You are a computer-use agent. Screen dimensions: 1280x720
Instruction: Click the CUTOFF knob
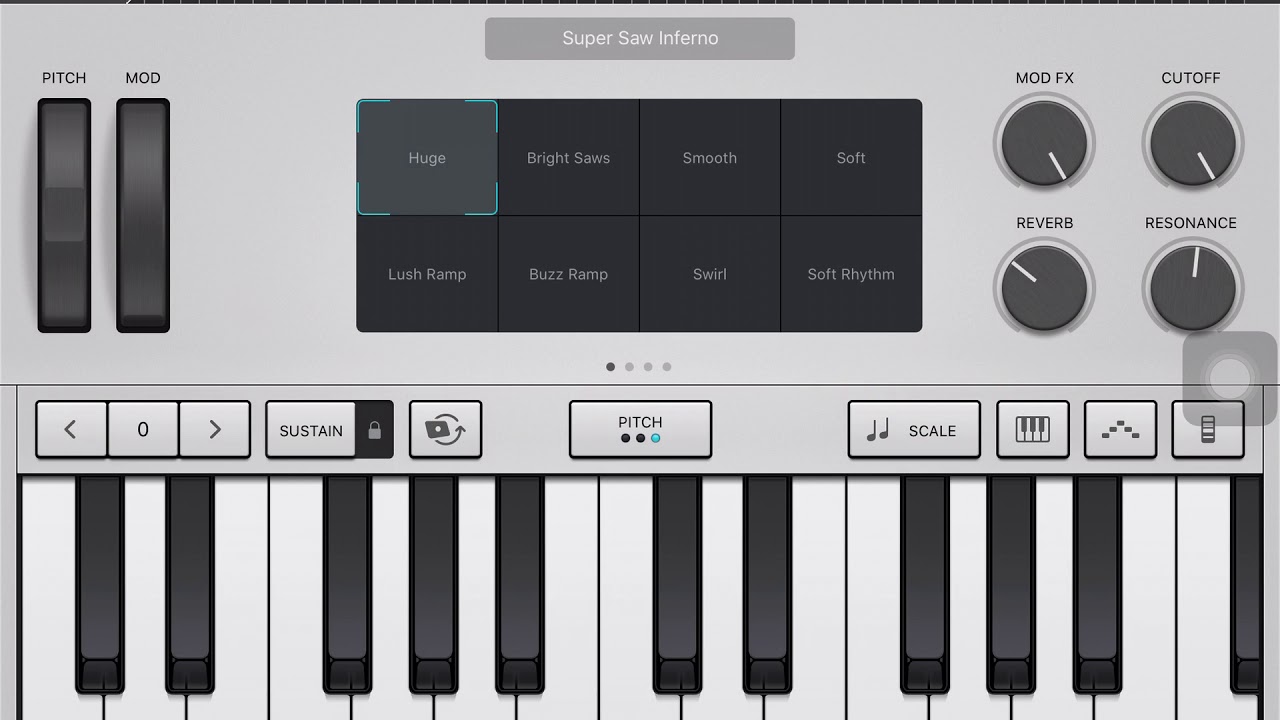(1192, 144)
